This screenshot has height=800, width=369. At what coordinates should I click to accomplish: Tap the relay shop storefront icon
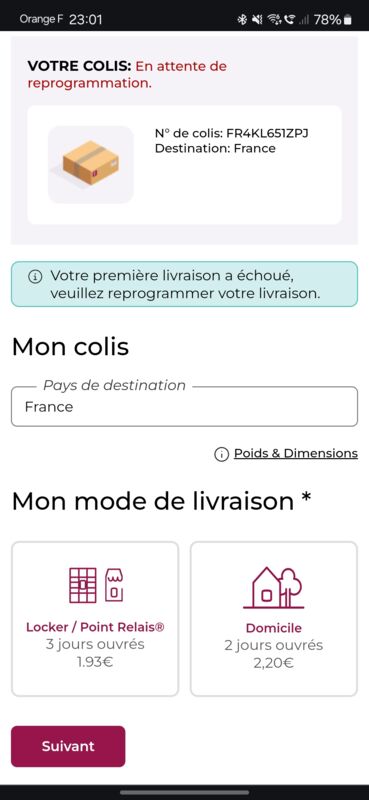tap(114, 585)
